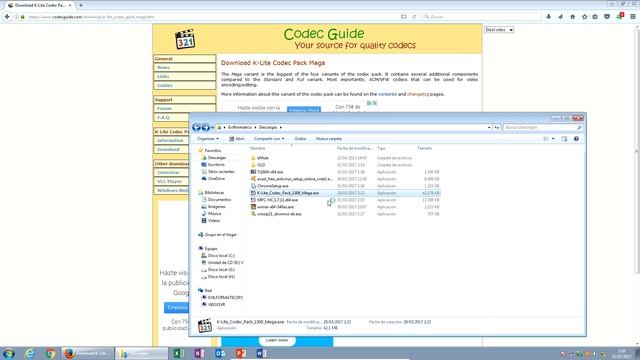Image resolution: width=640 pixels, height=360 pixels.
Task: Select K-Lite_Codec_Pack_1300_Mega.exe file
Action: tap(345, 193)
